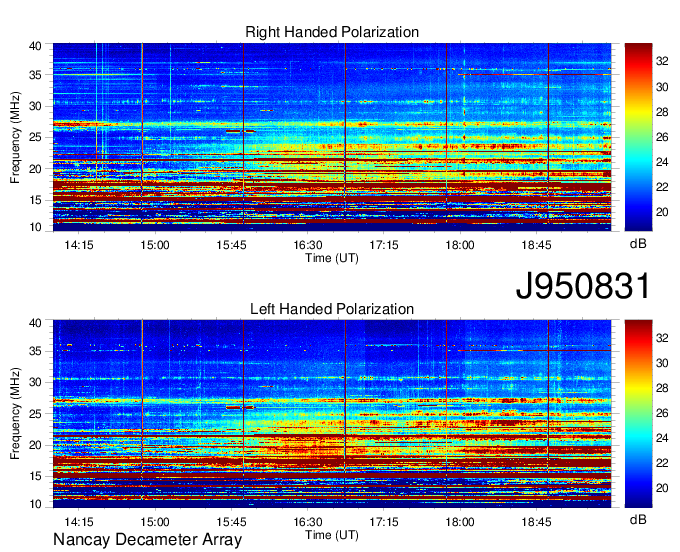Screen dimensions: 680x552
Task: Click the dB unit label under top colorbar
Action: (x=638, y=244)
